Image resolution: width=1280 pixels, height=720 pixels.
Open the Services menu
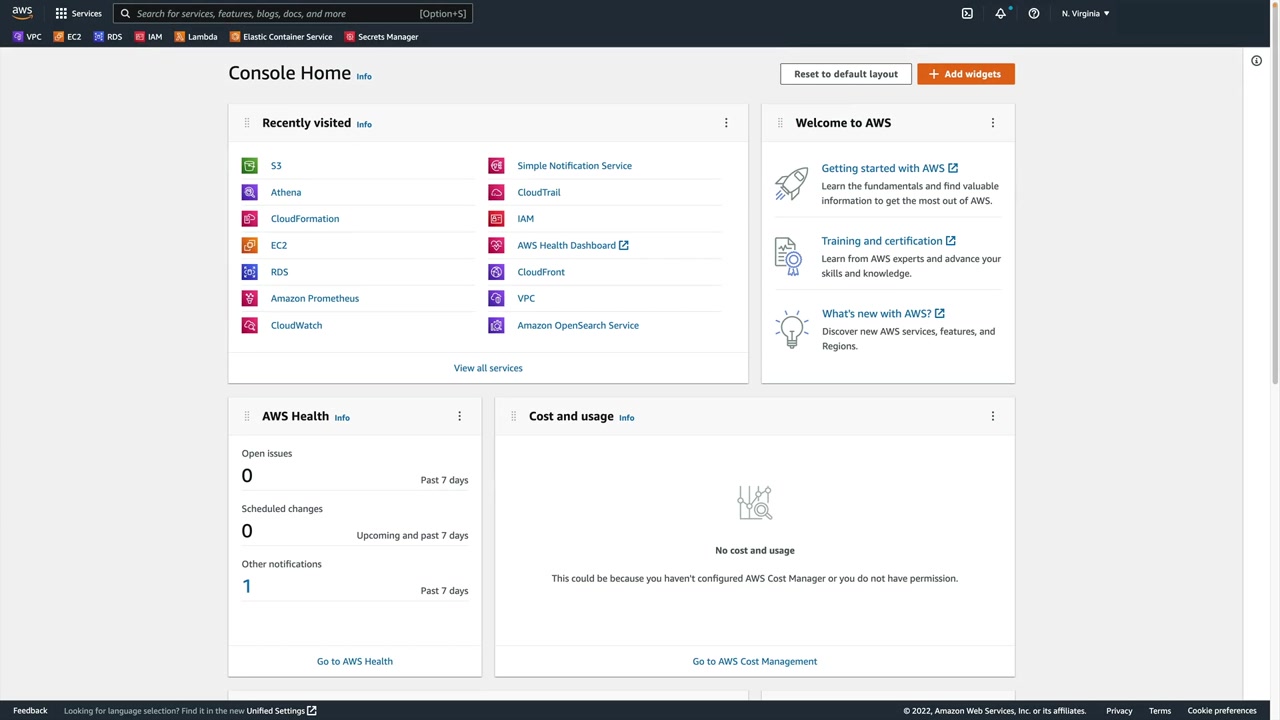point(78,13)
